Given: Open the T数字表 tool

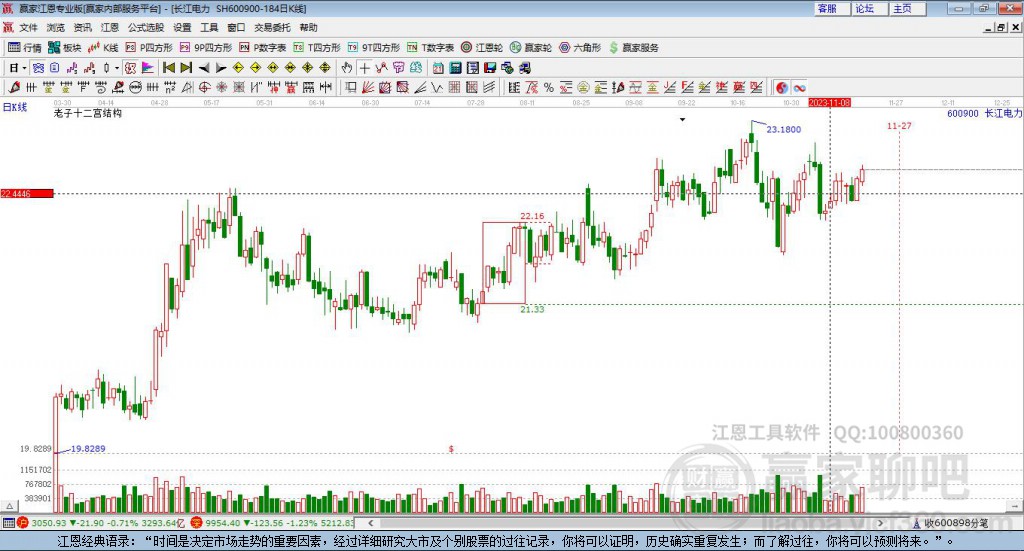Looking at the screenshot, I should 430,48.
